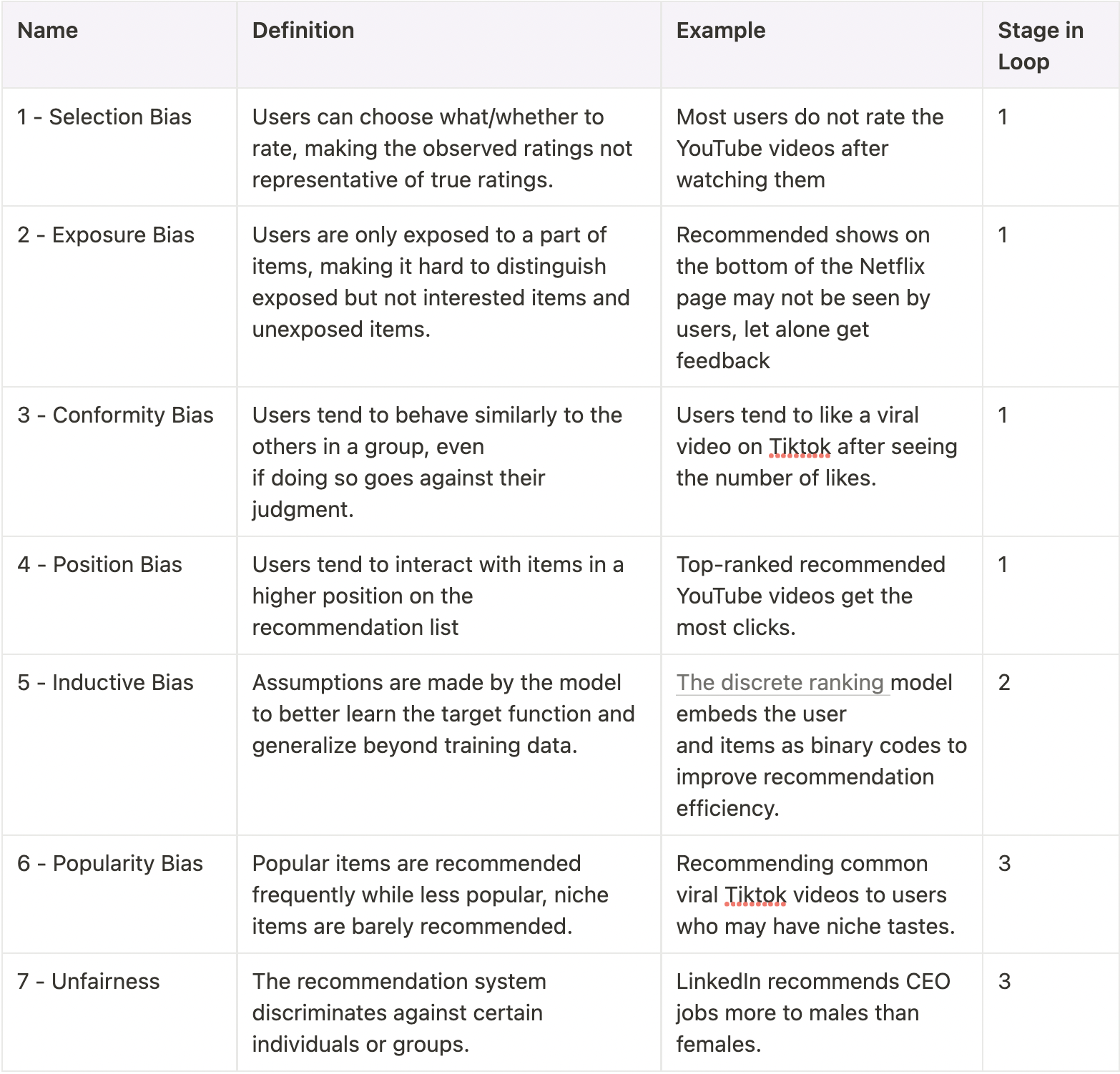
Task: Select the "3 - Conformity Bias" name cell
Action: pyautogui.click(x=115, y=415)
